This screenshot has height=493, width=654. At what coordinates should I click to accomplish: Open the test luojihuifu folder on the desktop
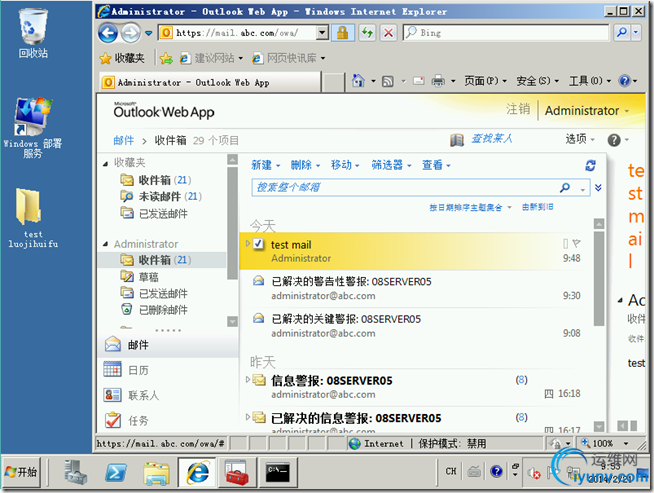[33, 218]
